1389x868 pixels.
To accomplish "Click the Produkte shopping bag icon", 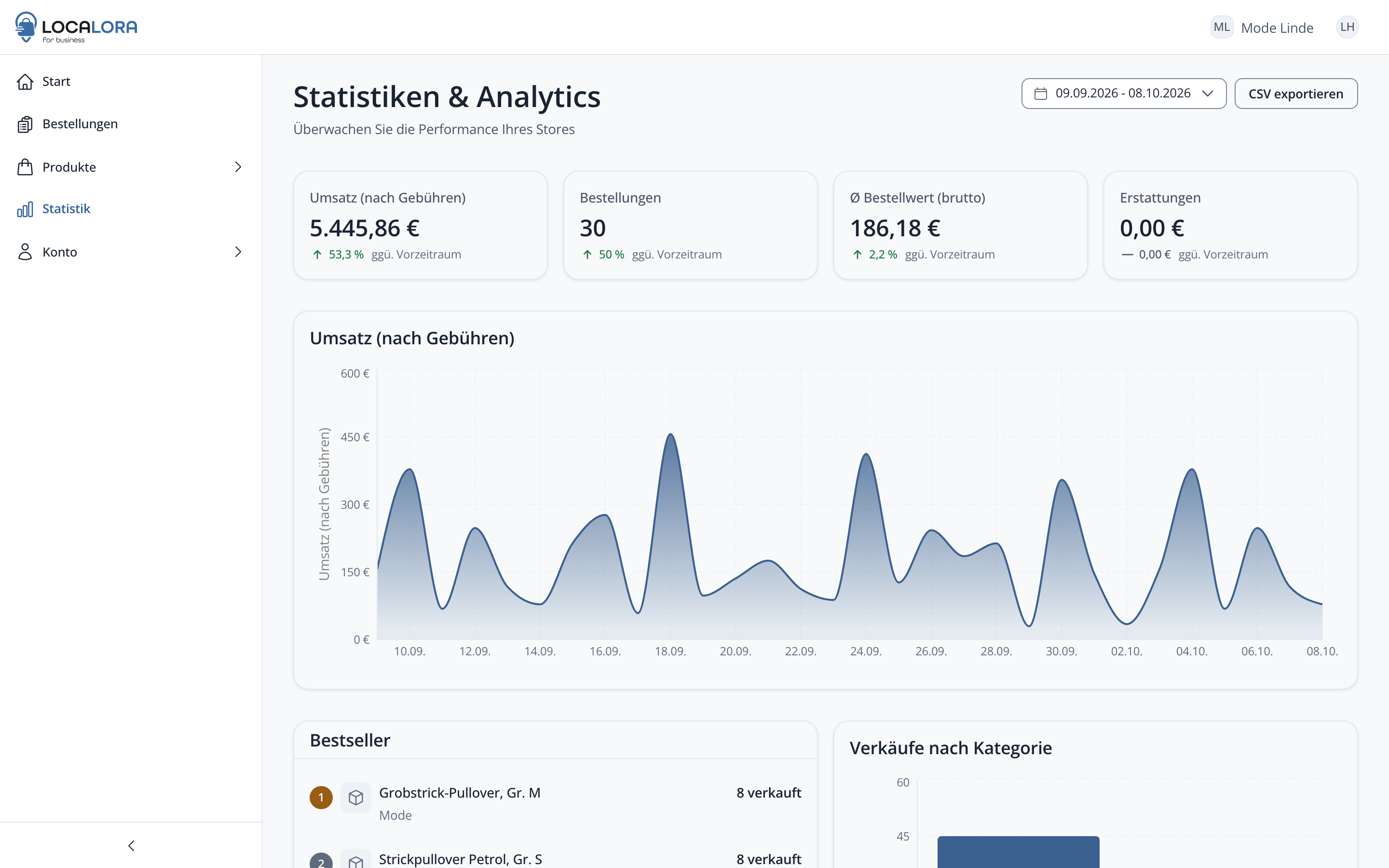I will pyautogui.click(x=25, y=167).
